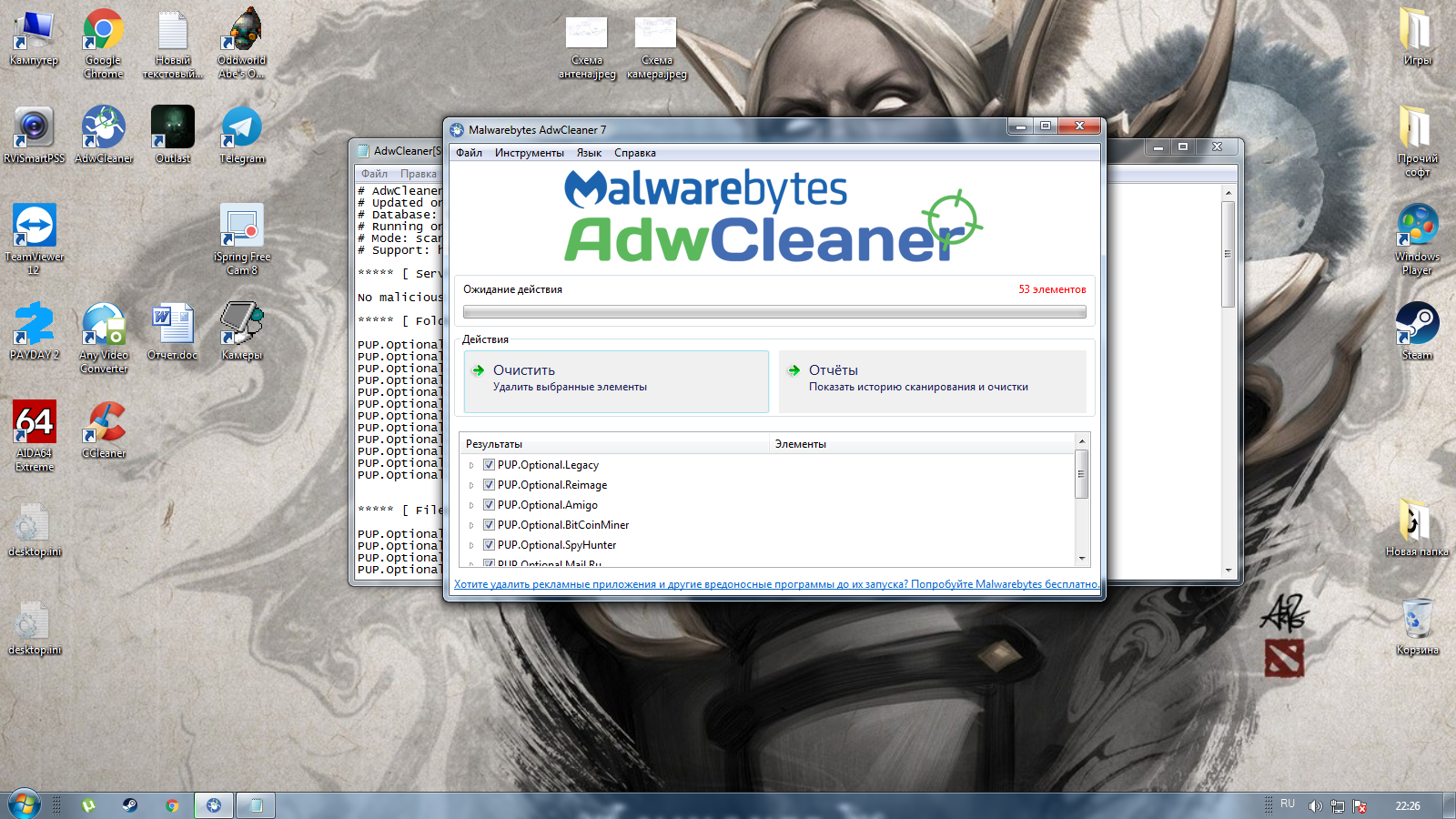Expand the PUP.Optional.Amigo tree node
This screenshot has width=1456, height=819.
pos(471,505)
